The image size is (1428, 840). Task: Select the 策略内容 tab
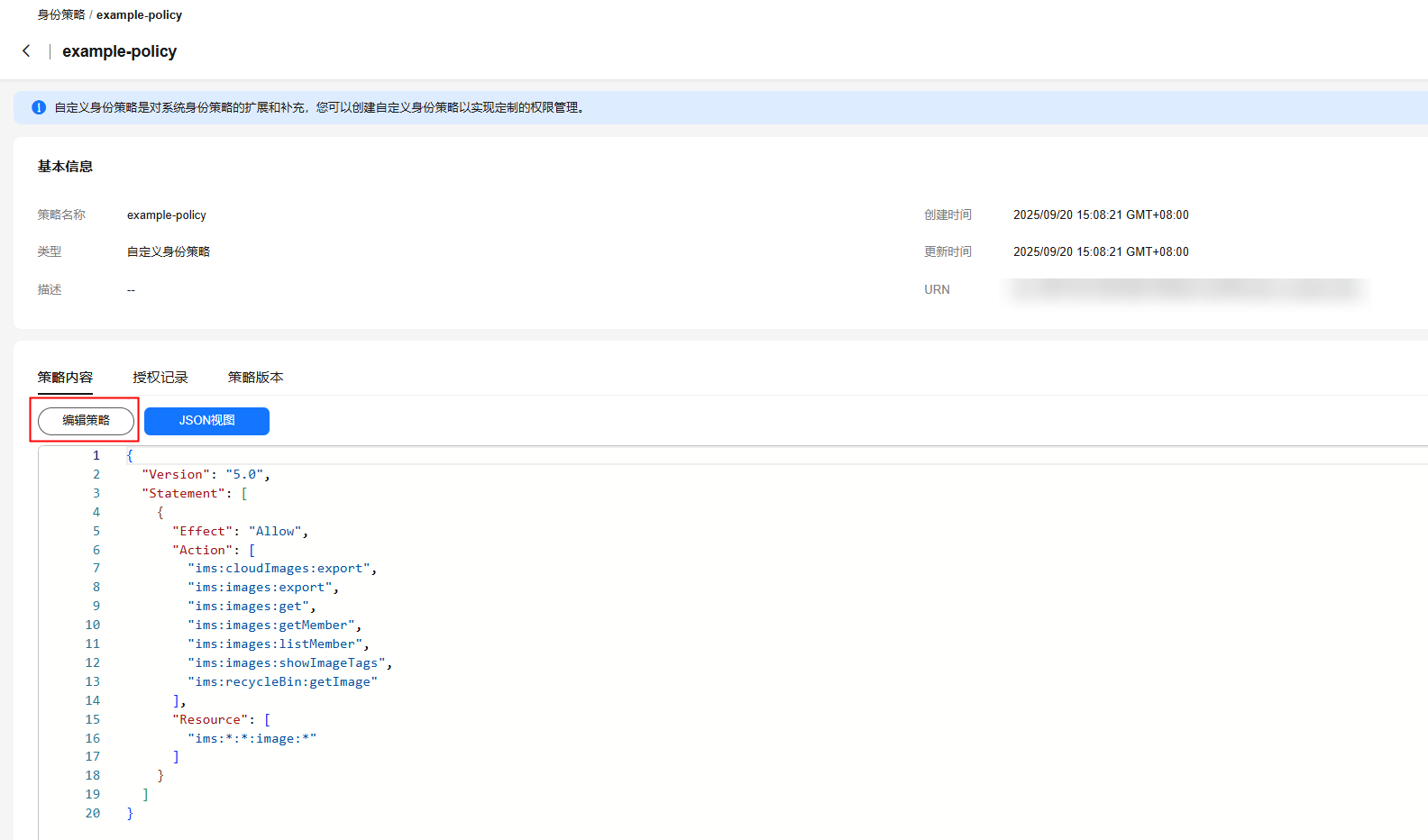(x=65, y=378)
